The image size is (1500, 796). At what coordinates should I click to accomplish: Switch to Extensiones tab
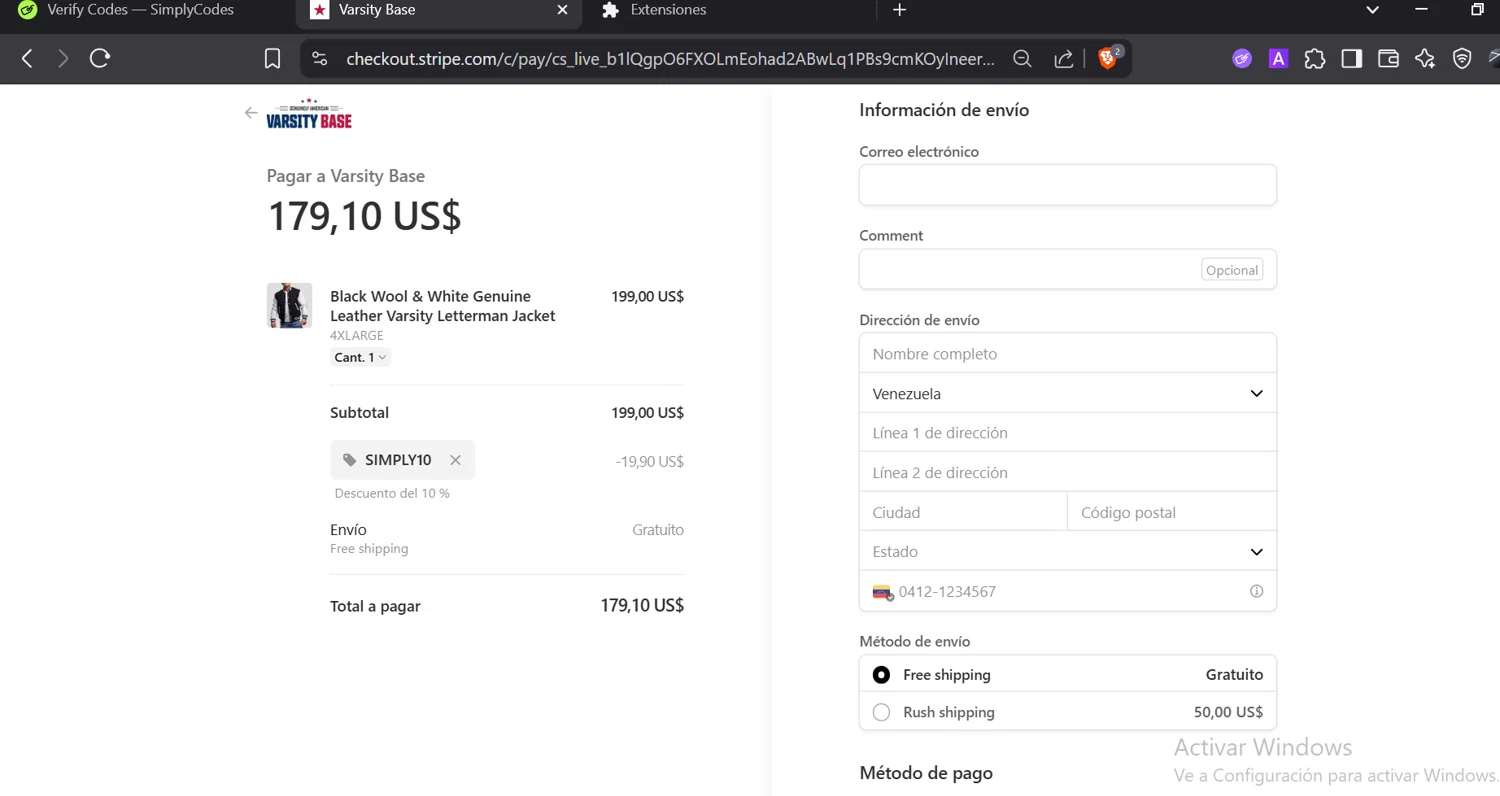[x=668, y=10]
